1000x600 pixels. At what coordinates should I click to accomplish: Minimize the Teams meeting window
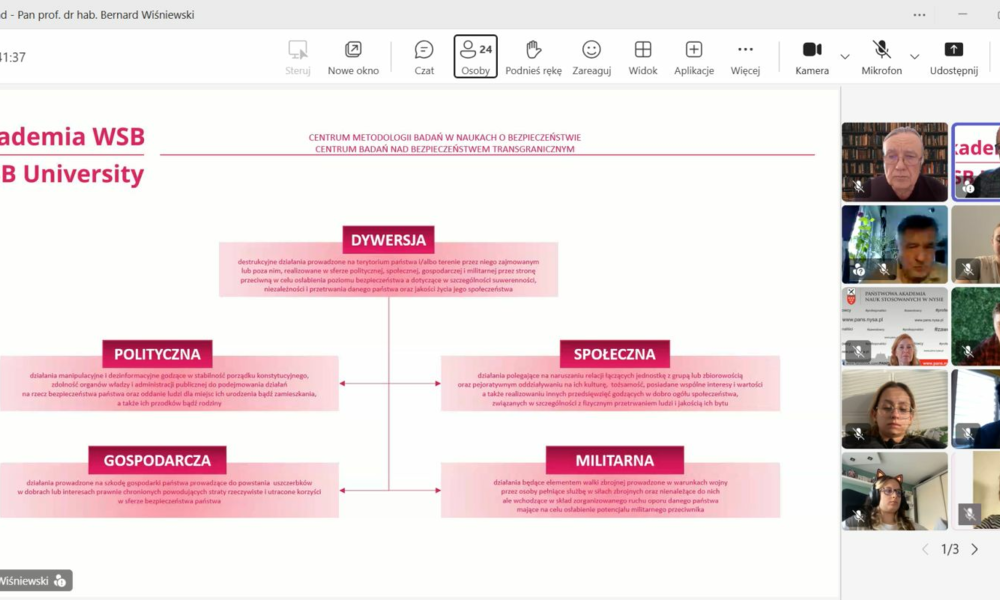pos(962,14)
